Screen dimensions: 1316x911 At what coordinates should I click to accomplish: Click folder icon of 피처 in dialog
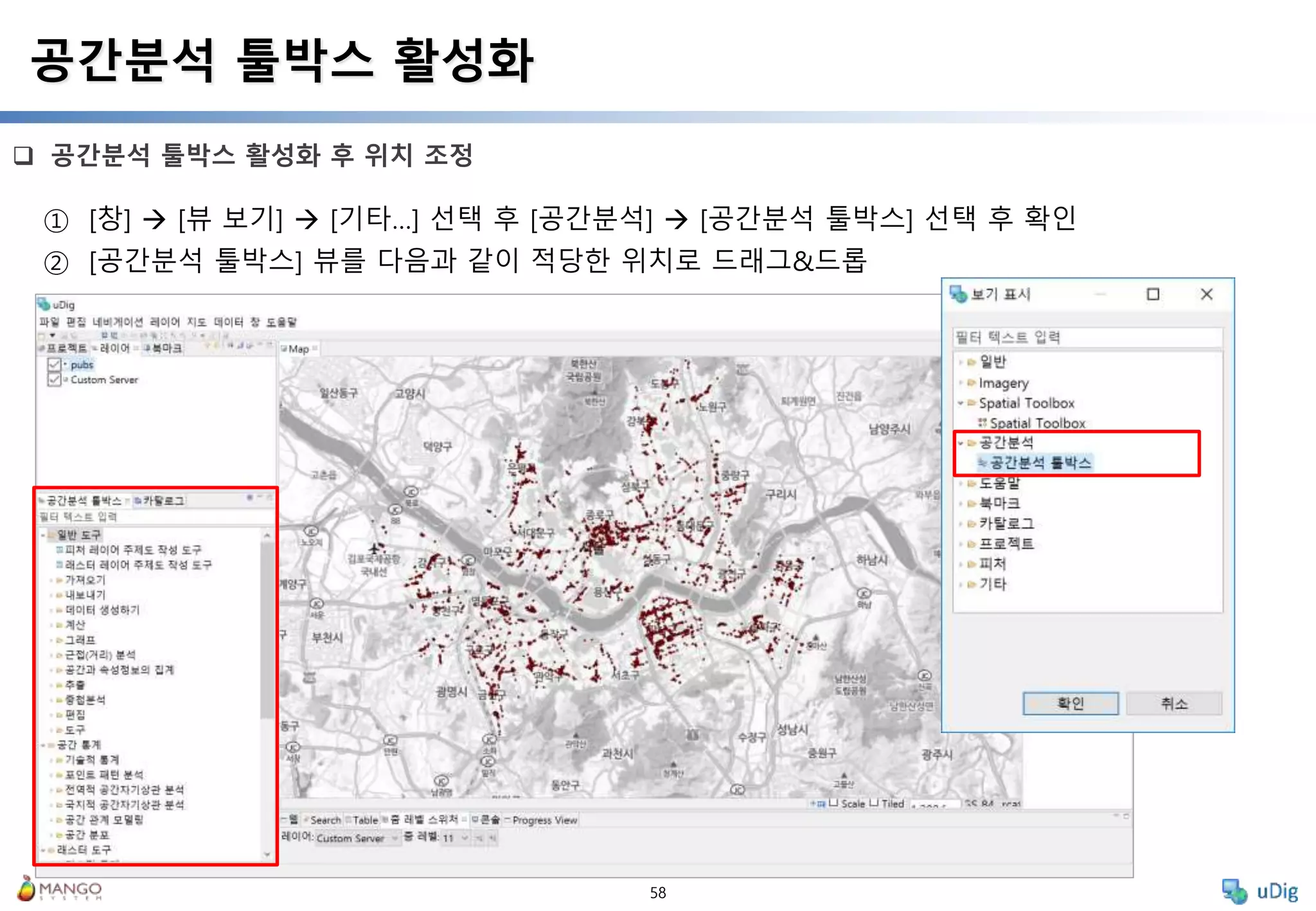(972, 564)
